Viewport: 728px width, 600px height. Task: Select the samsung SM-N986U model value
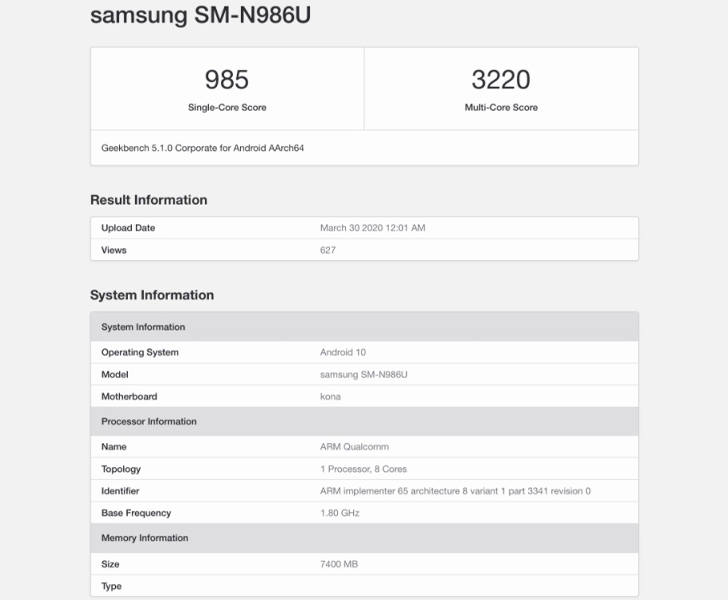click(x=364, y=374)
